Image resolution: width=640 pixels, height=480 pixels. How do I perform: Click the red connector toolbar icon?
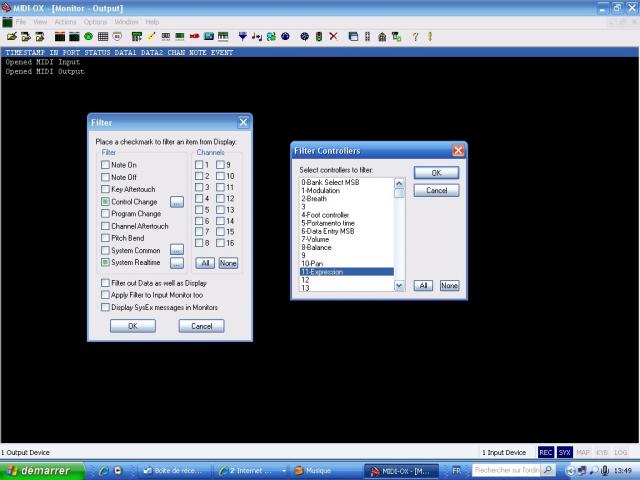pyautogui.click(x=194, y=37)
